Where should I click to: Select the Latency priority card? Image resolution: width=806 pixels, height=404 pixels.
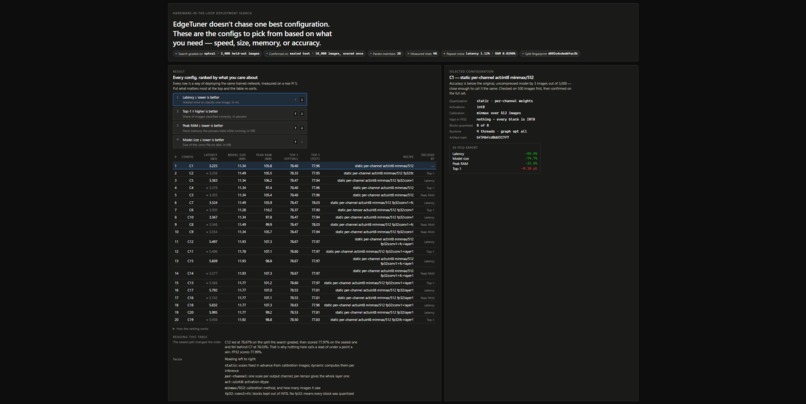[240, 100]
